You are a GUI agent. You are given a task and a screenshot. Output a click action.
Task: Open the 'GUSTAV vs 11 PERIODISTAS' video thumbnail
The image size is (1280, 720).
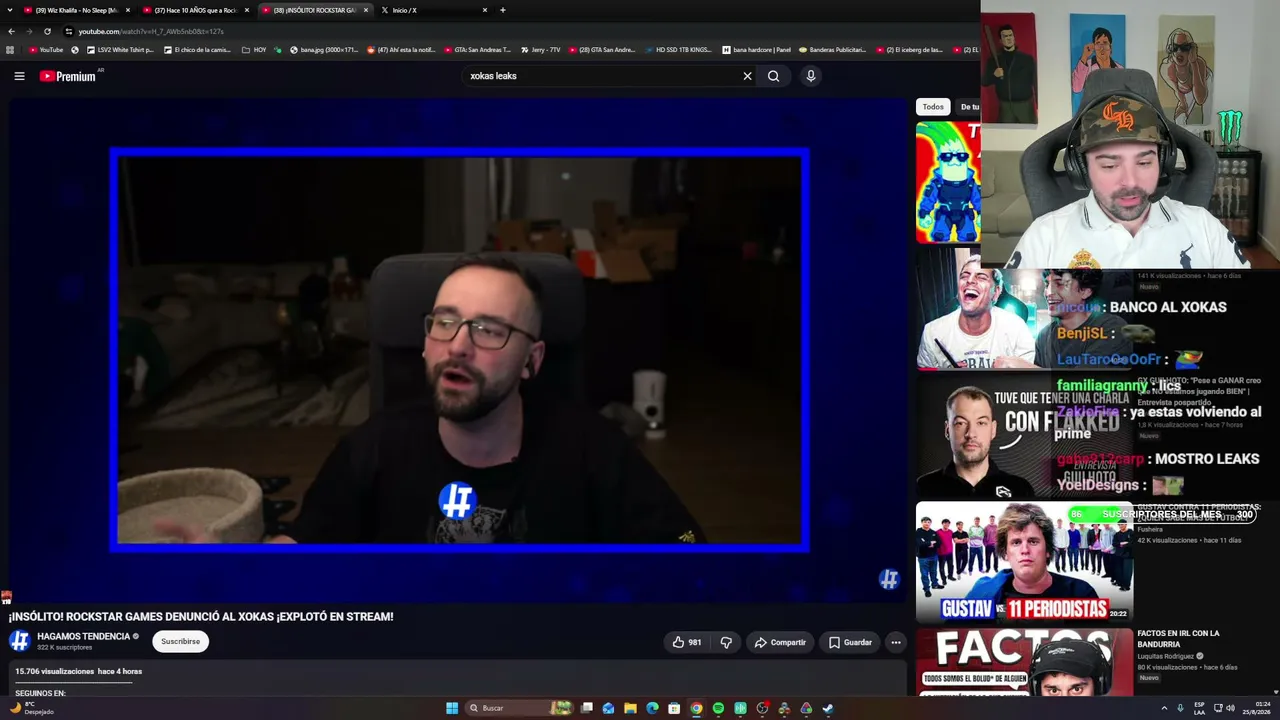1024,562
